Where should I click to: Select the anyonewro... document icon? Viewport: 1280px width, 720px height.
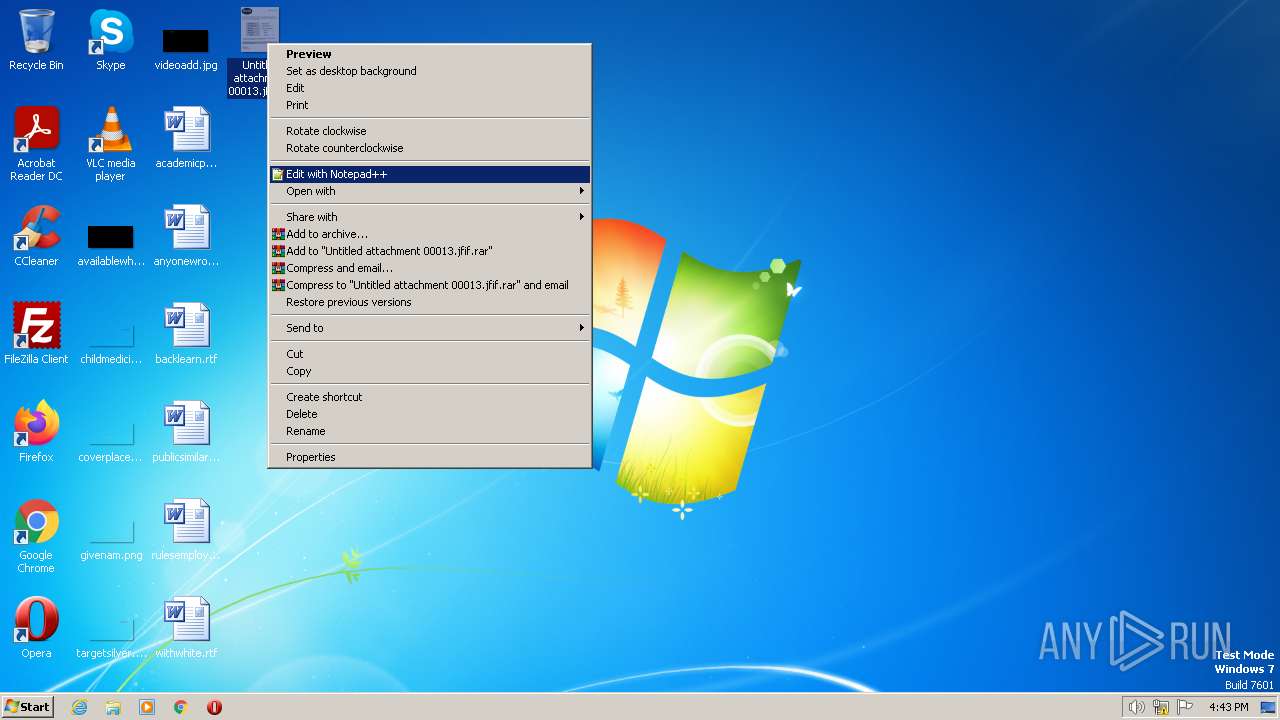(x=186, y=236)
